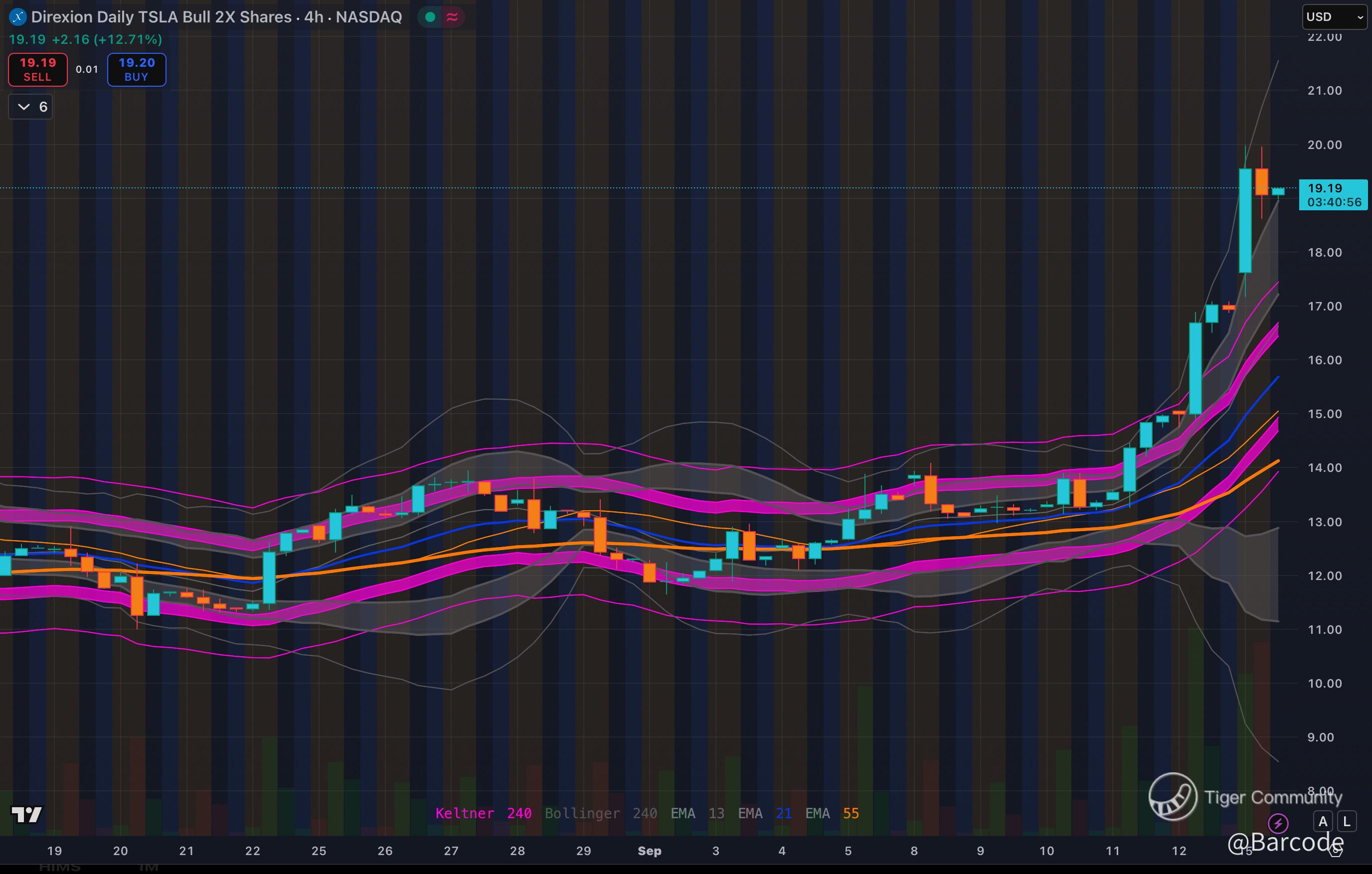
Task: Click the Keltner 240 indicator label
Action: 483,813
